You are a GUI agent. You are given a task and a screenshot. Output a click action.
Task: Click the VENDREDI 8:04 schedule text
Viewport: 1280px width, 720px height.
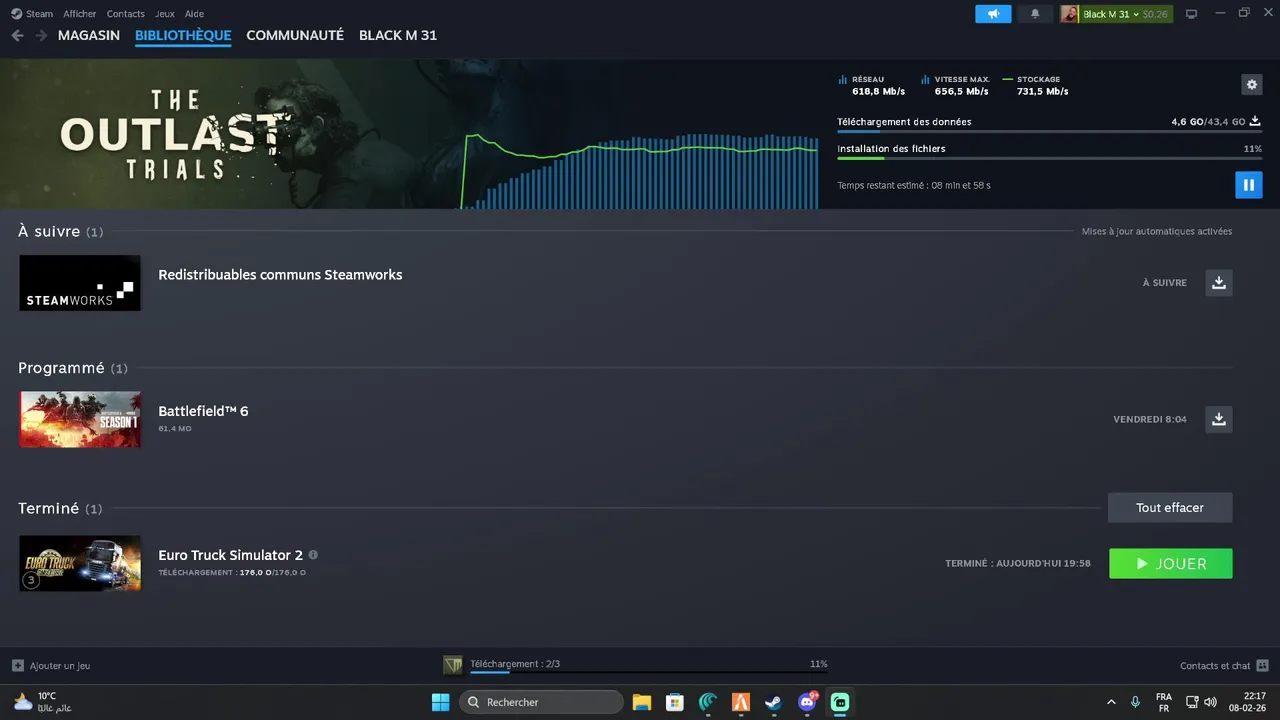tap(1150, 419)
